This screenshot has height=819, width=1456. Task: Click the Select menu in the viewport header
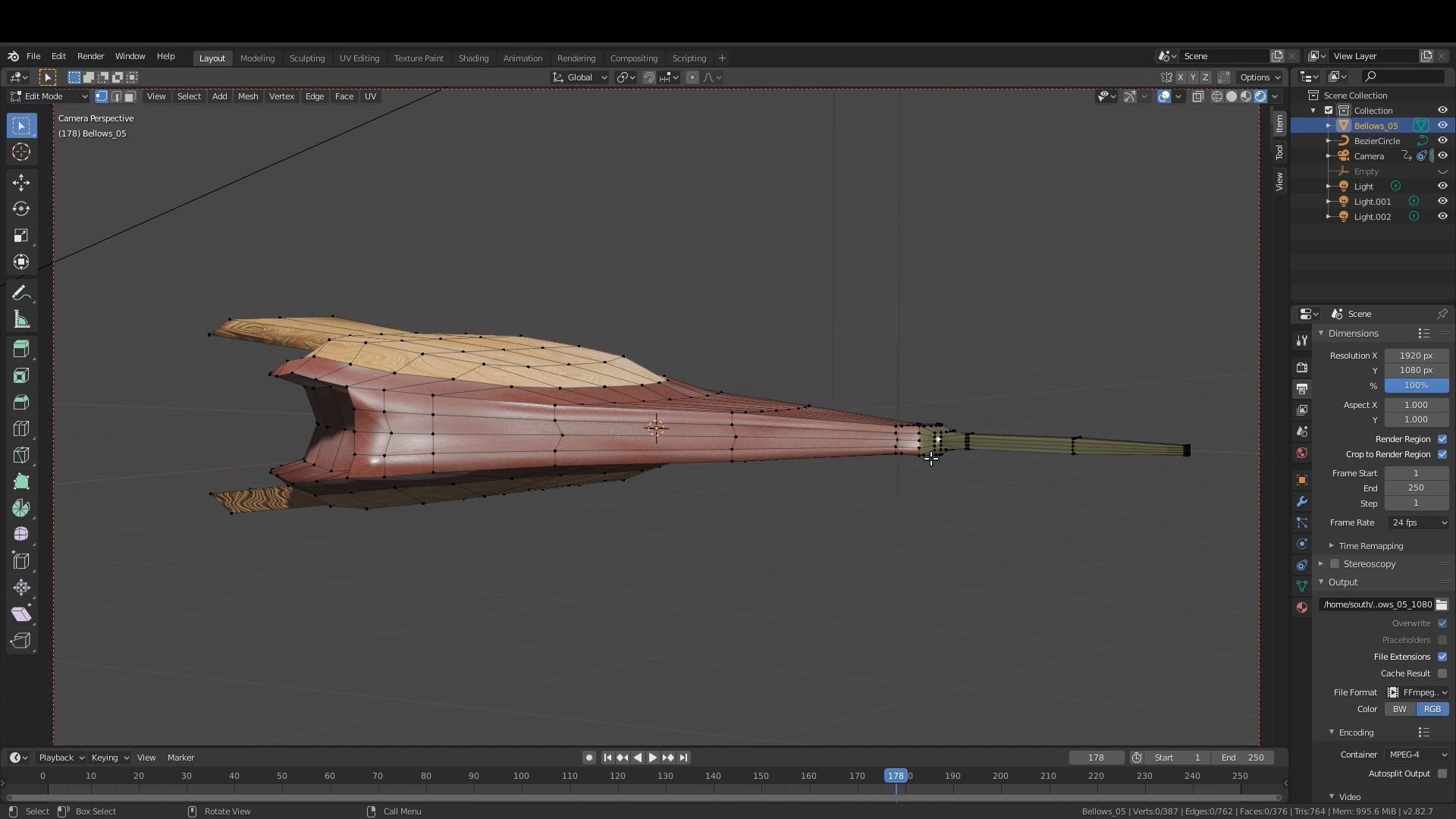[x=189, y=96]
